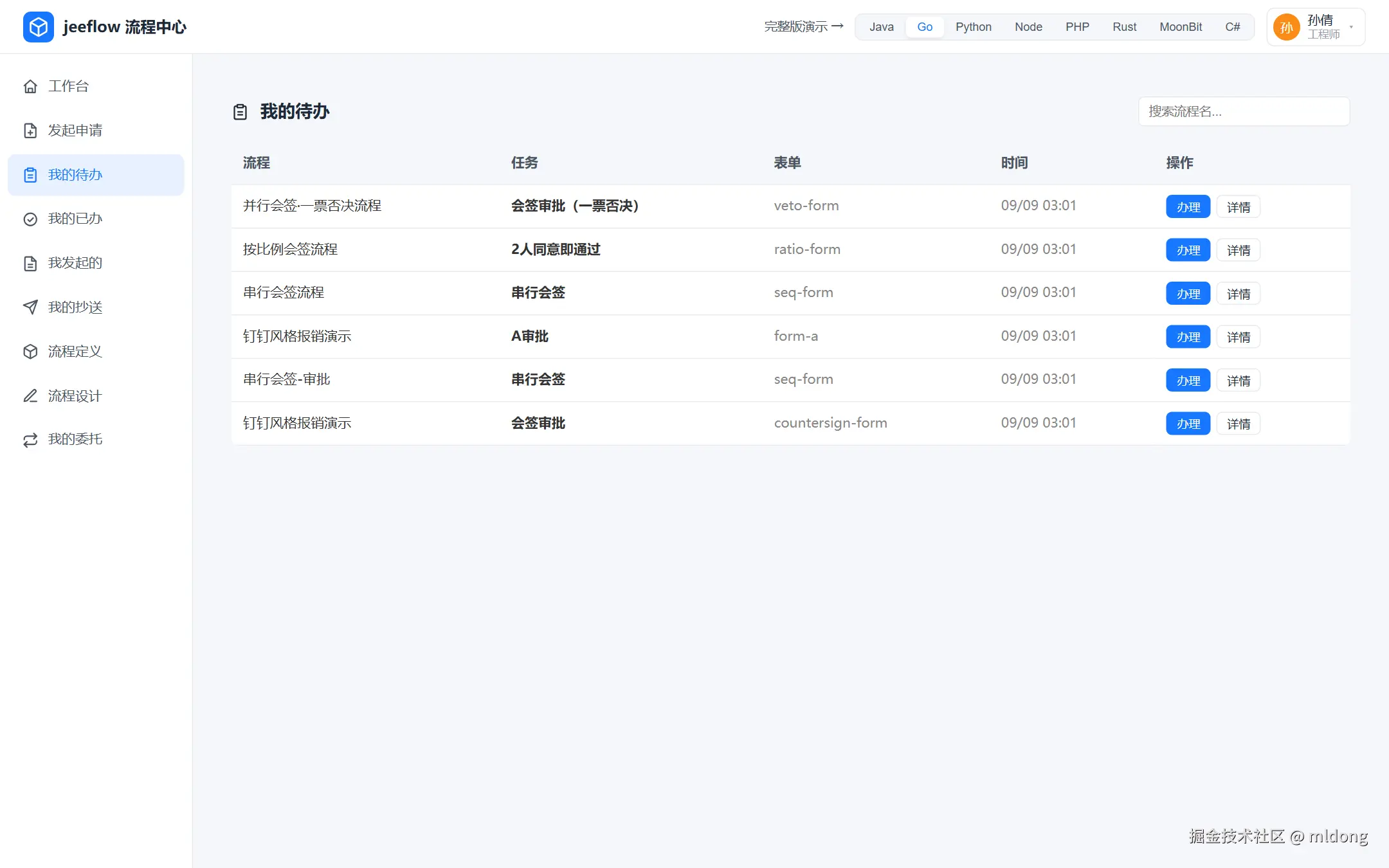
Task: Click 办理 in the countersign-form row
Action: [1188, 424]
